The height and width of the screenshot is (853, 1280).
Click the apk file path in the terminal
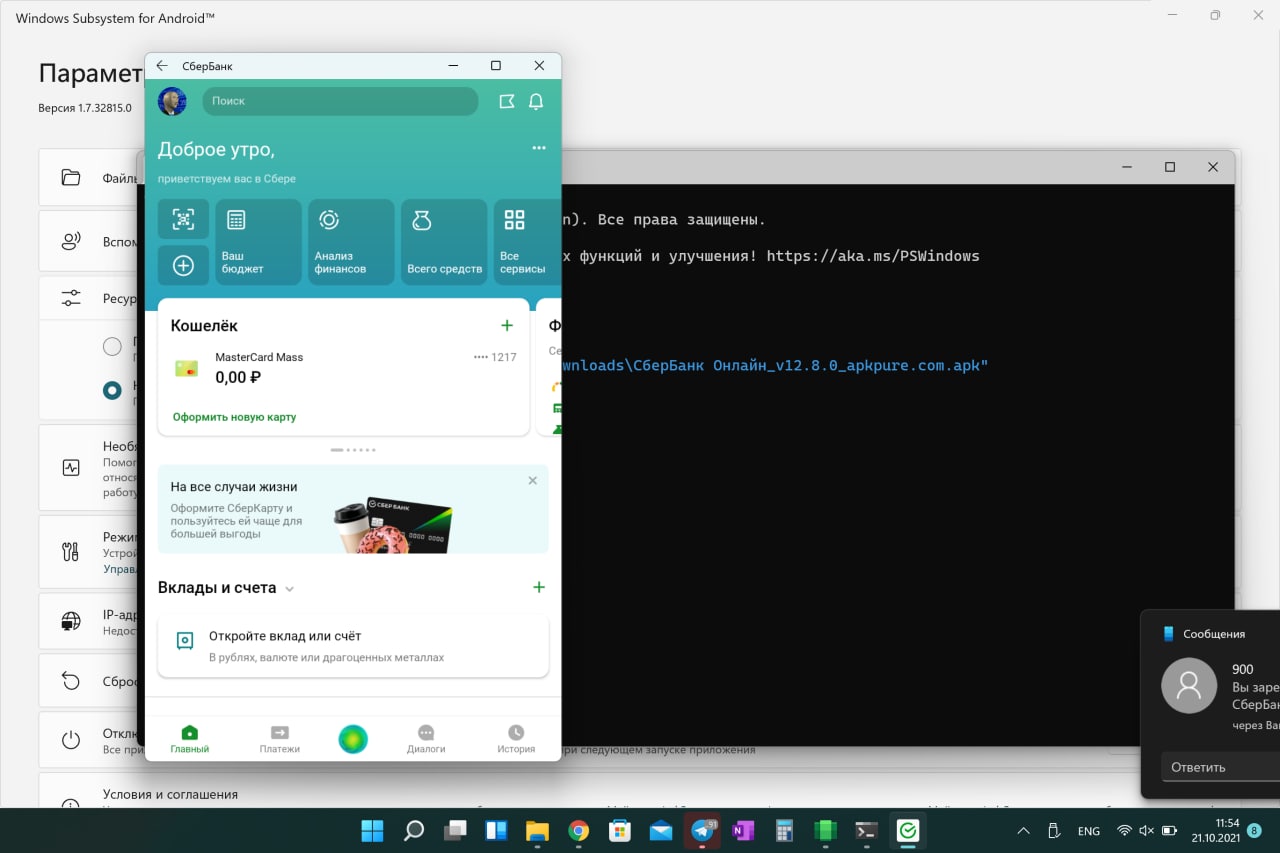pyautogui.click(x=775, y=366)
